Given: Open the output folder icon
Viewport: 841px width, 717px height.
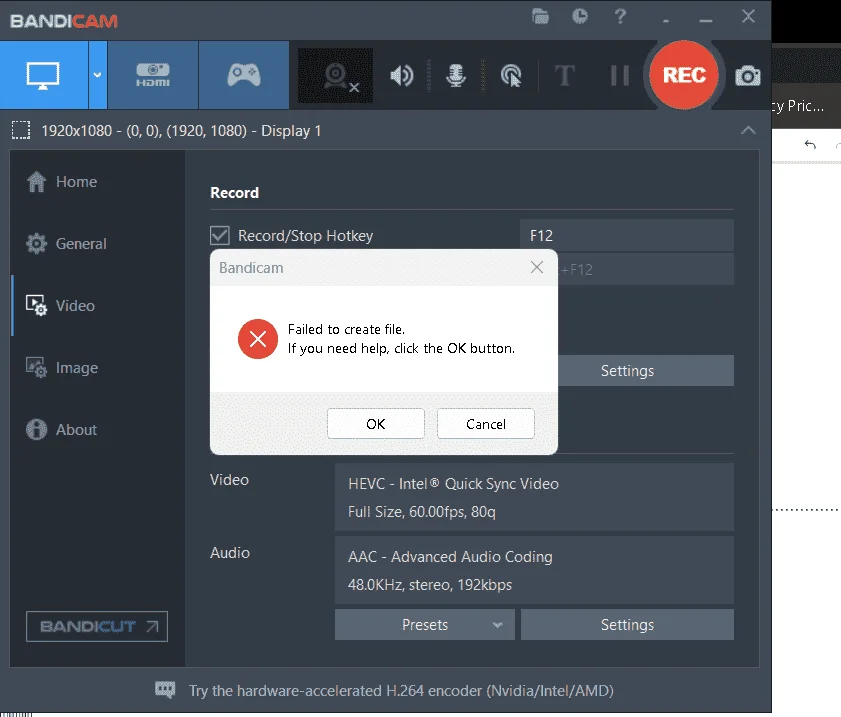Looking at the screenshot, I should pos(540,17).
